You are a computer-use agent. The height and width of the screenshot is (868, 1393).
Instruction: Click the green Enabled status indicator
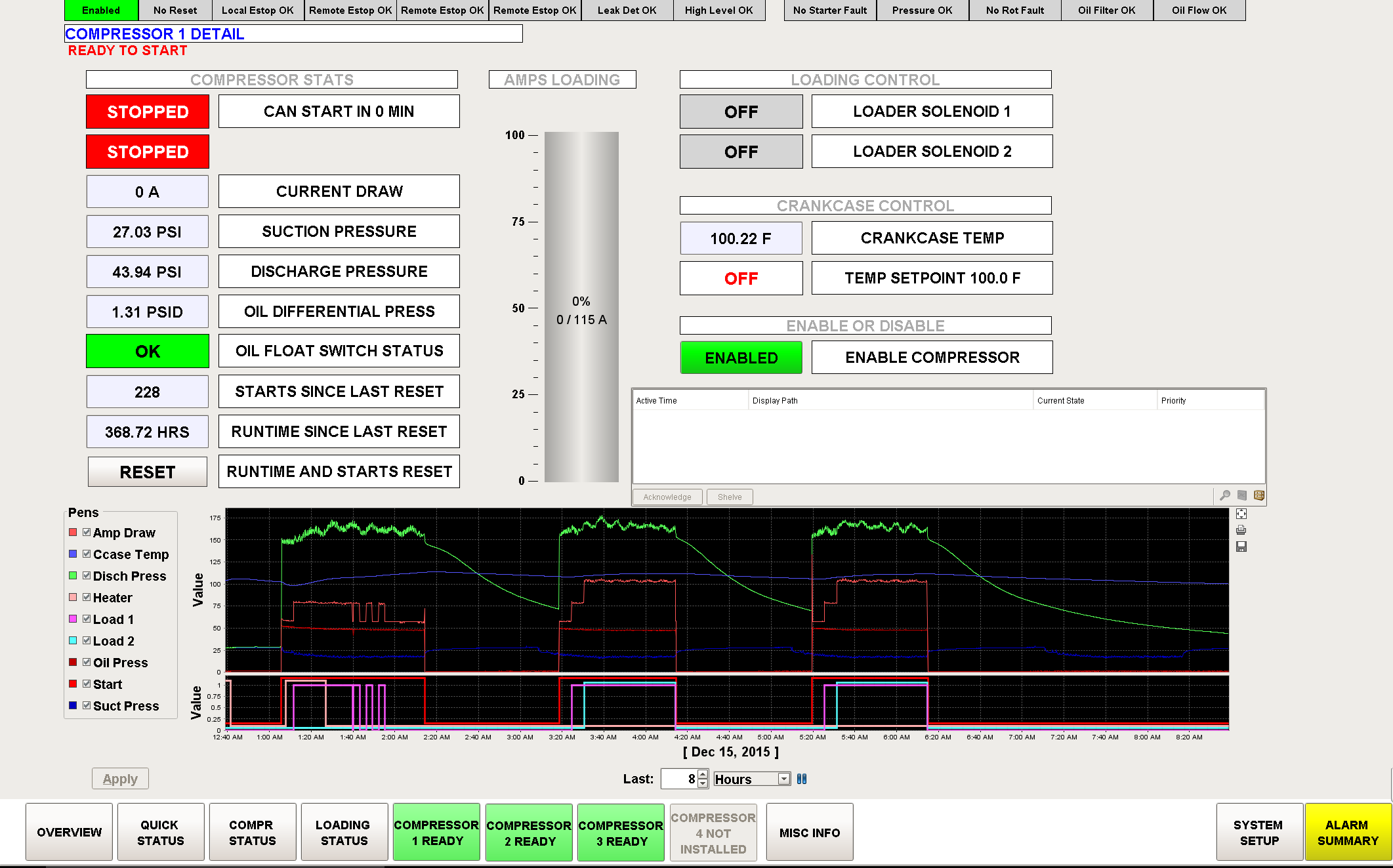[x=101, y=10]
